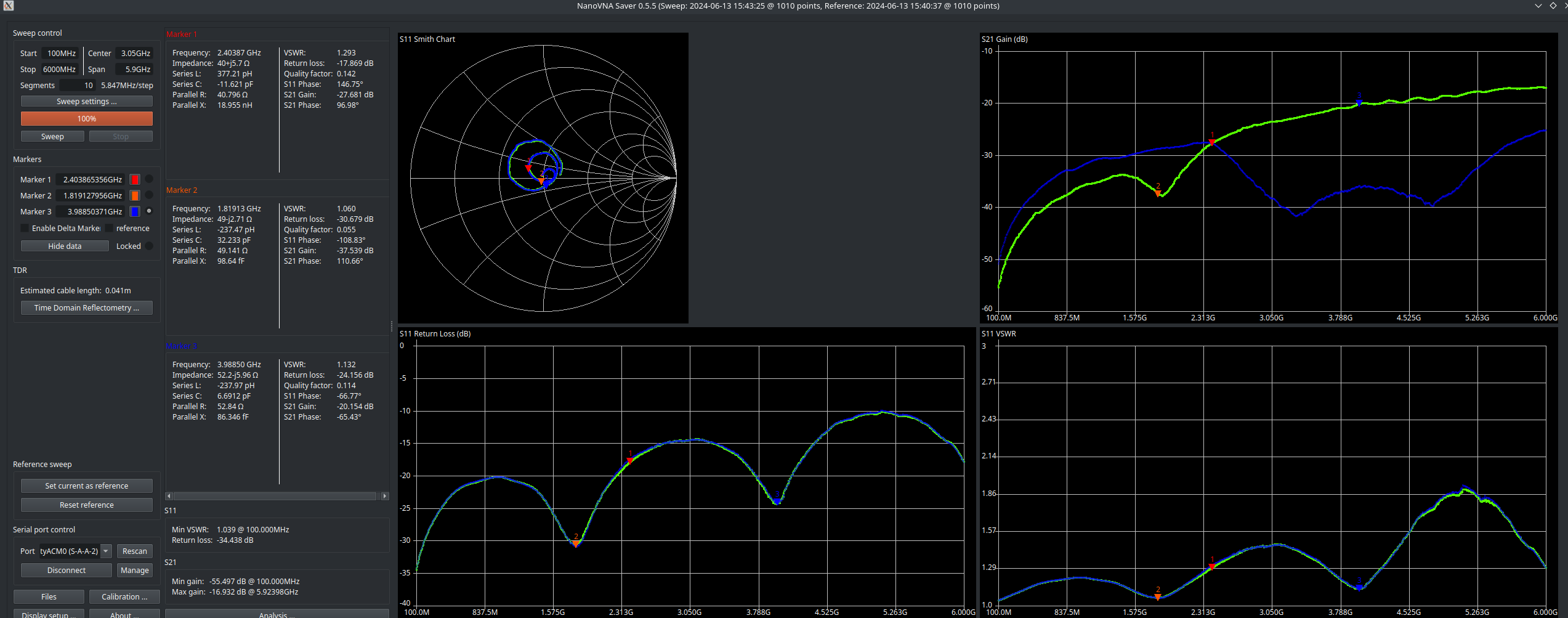Viewport: 1568px width, 618px height.
Task: Click the Marker 1 data heading
Action: [x=182, y=34]
